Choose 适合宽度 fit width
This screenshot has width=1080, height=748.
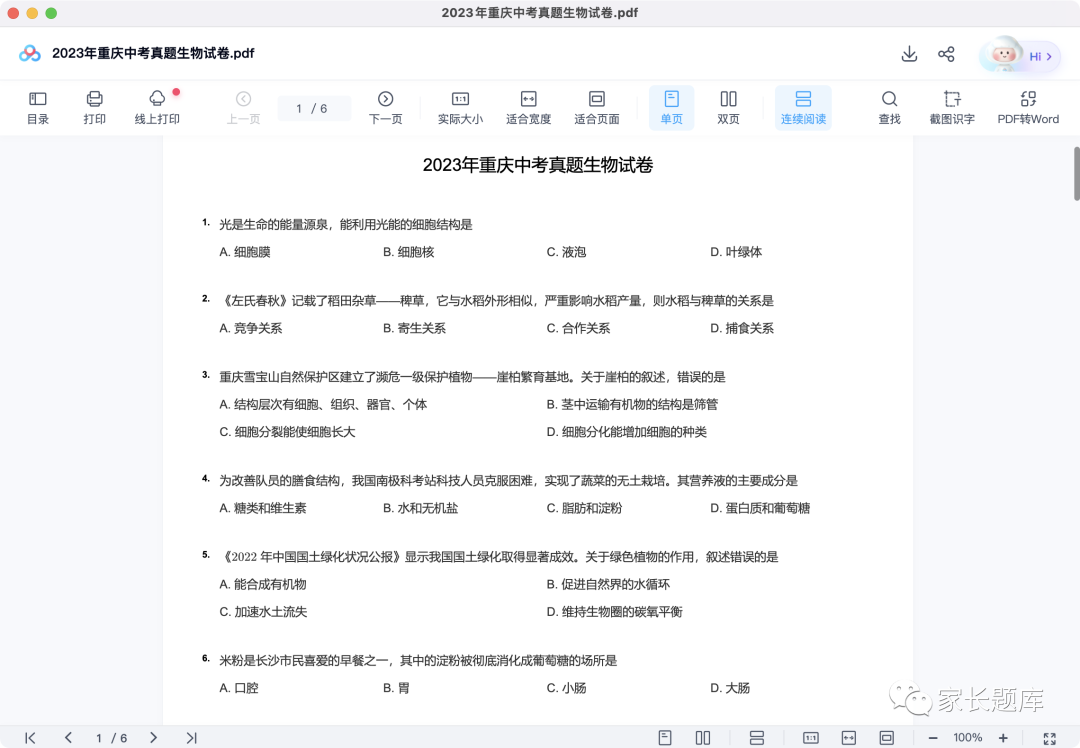[x=528, y=107]
